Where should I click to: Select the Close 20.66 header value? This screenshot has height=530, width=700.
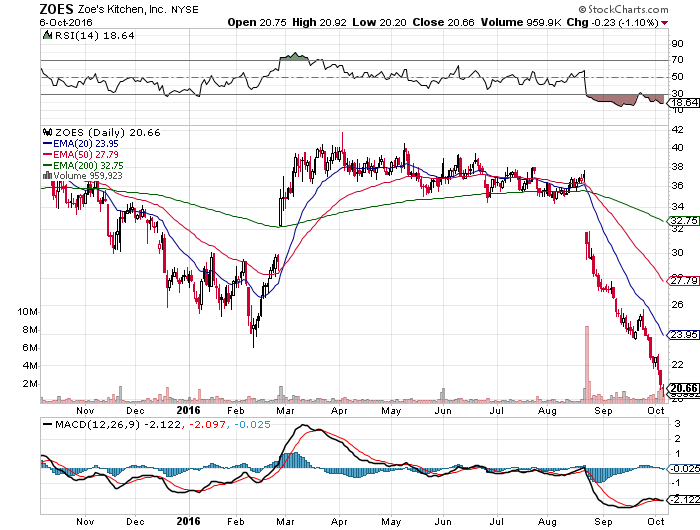point(443,22)
